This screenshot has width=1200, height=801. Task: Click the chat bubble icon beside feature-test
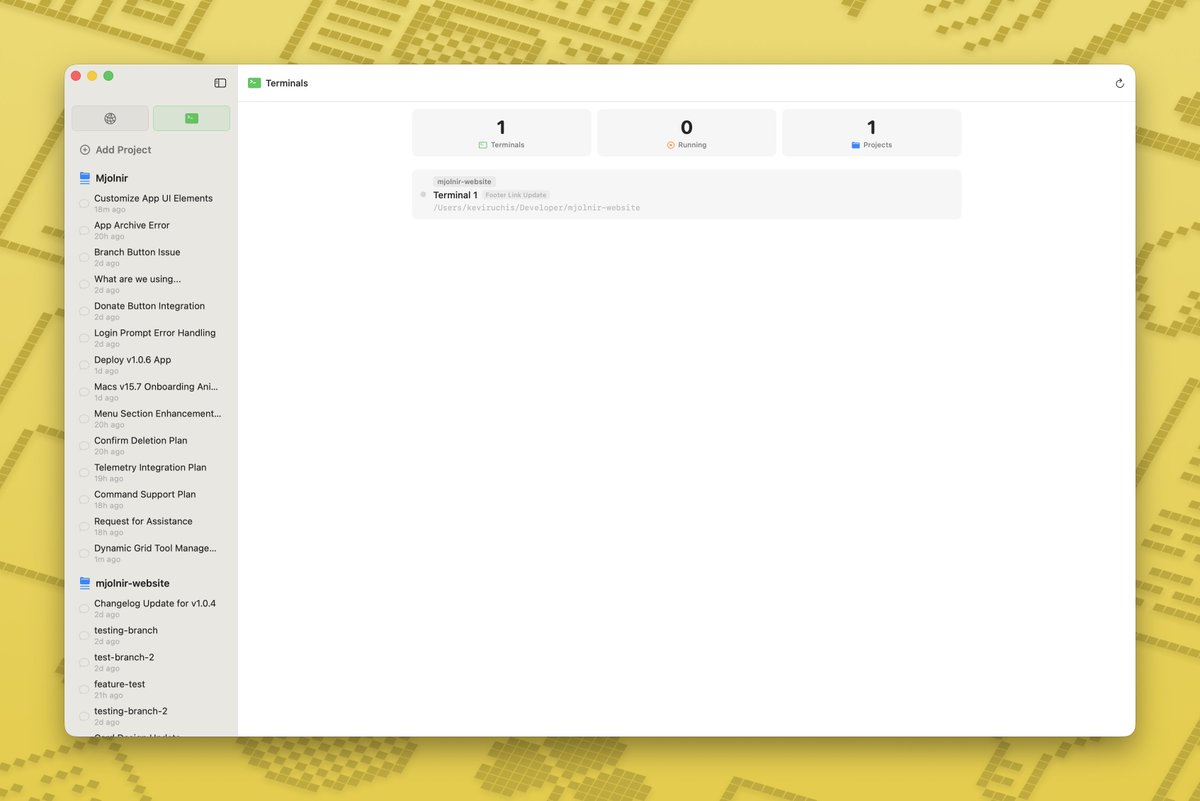84,690
